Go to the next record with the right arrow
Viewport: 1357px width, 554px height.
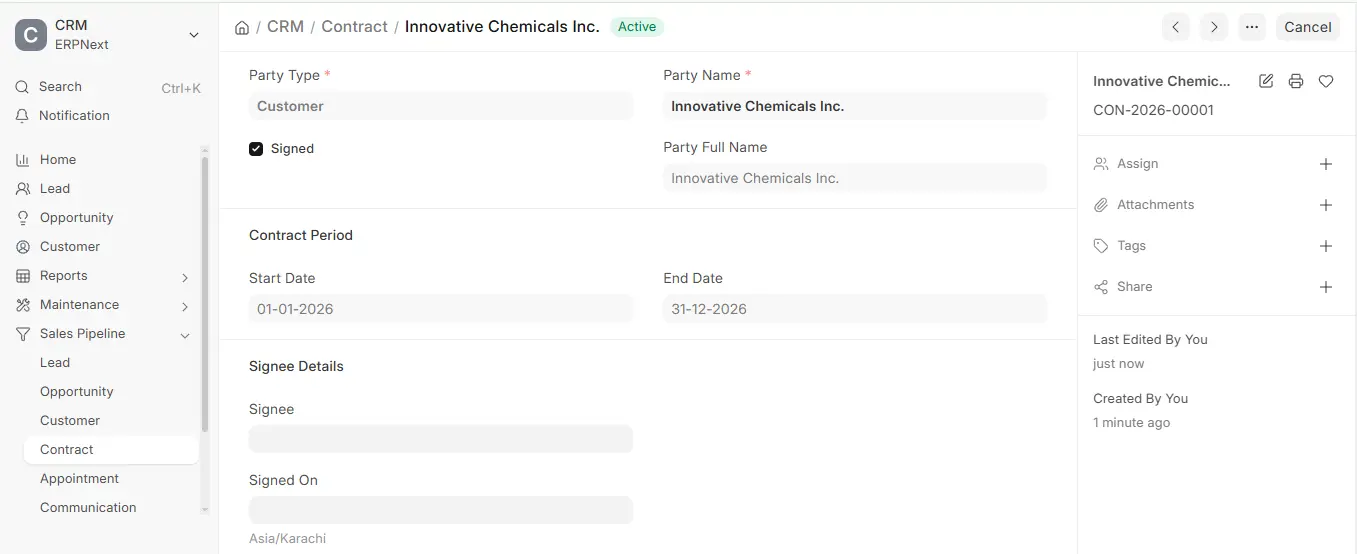point(1214,27)
